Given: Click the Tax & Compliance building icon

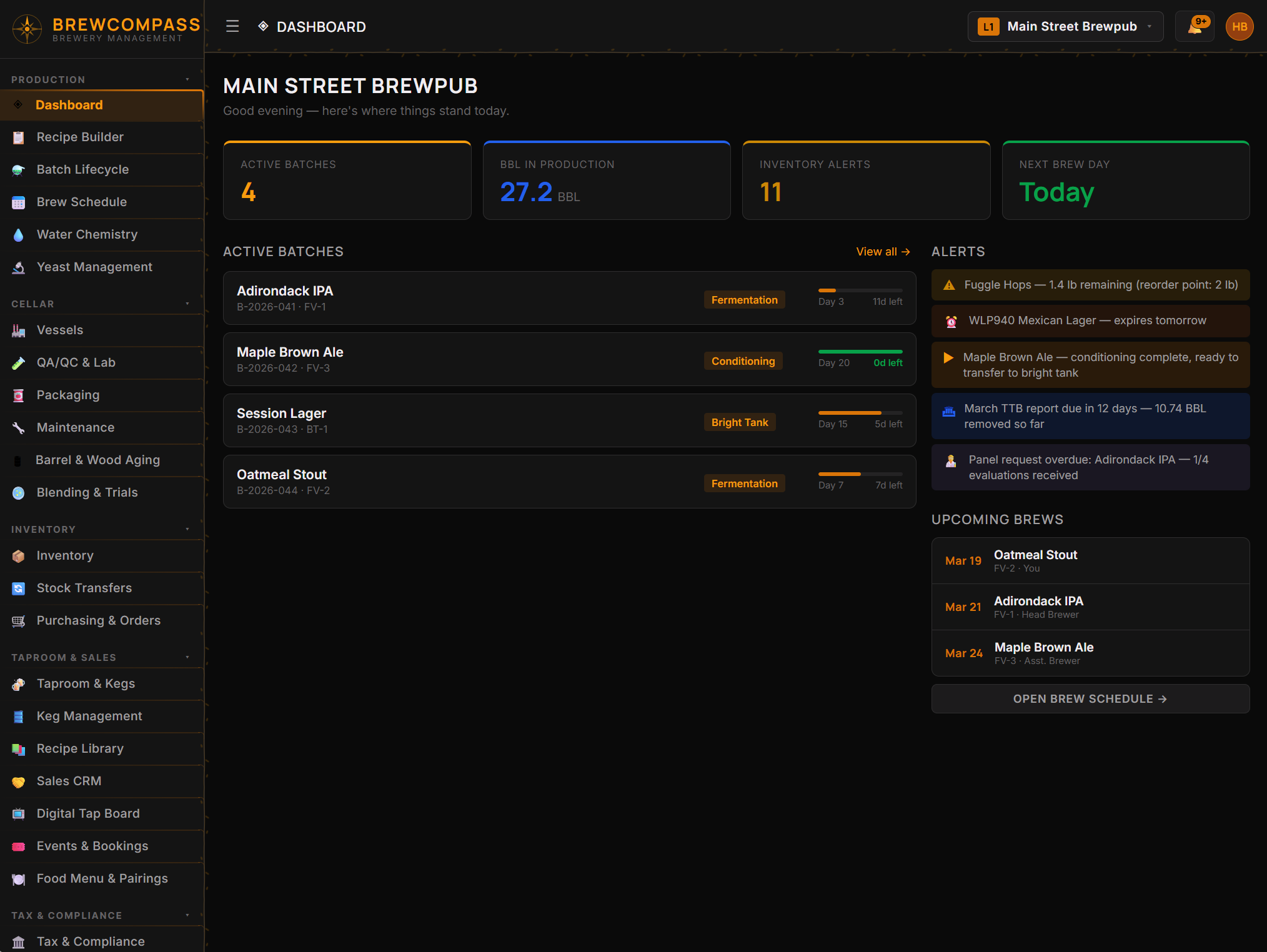Looking at the screenshot, I should pos(19,942).
